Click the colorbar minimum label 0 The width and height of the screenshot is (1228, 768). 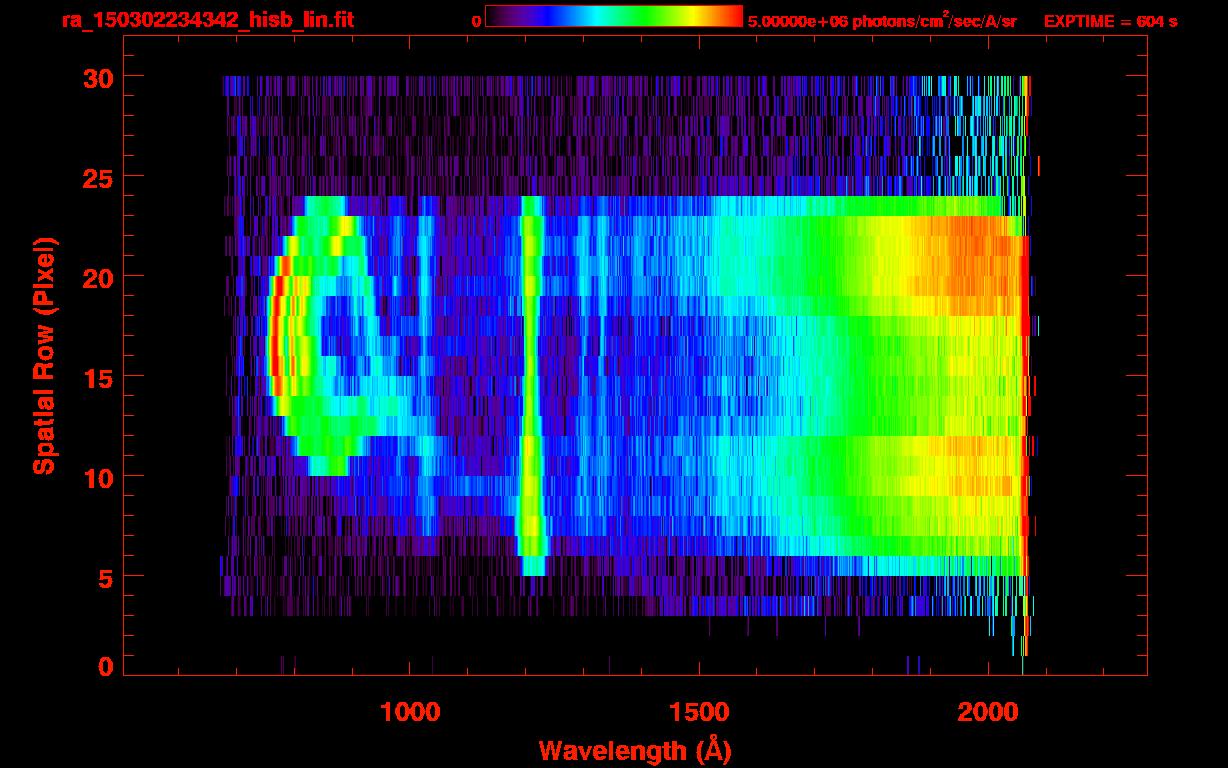477,21
